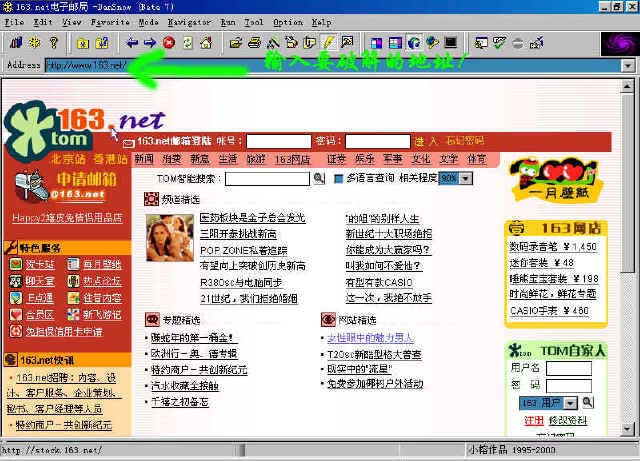The height and width of the screenshot is (461, 640).
Task: Click the green checkmark toolbar icon
Action: 499,42
